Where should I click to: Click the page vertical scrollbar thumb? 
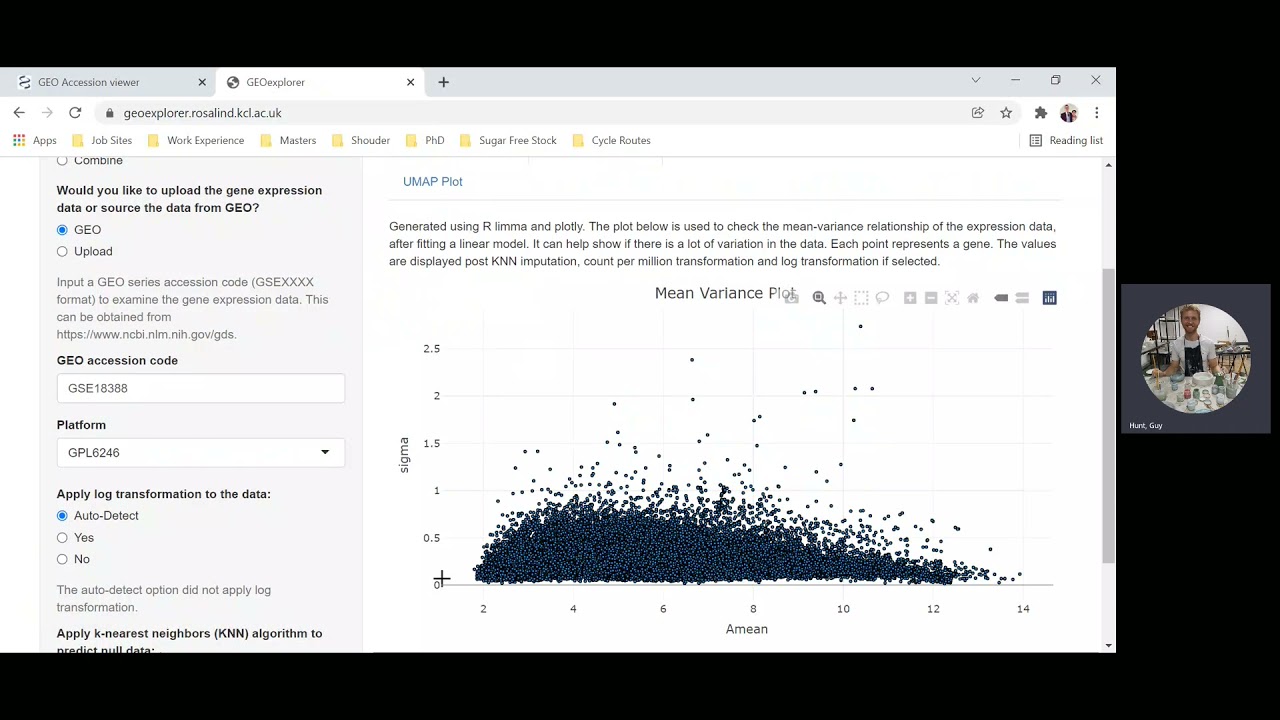1108,415
